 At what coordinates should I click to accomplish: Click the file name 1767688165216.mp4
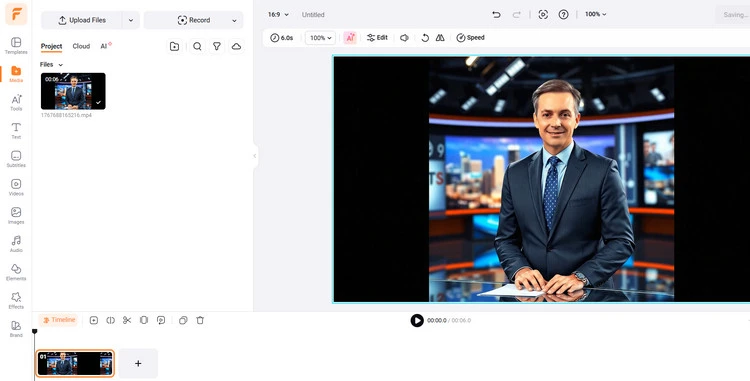(66, 115)
